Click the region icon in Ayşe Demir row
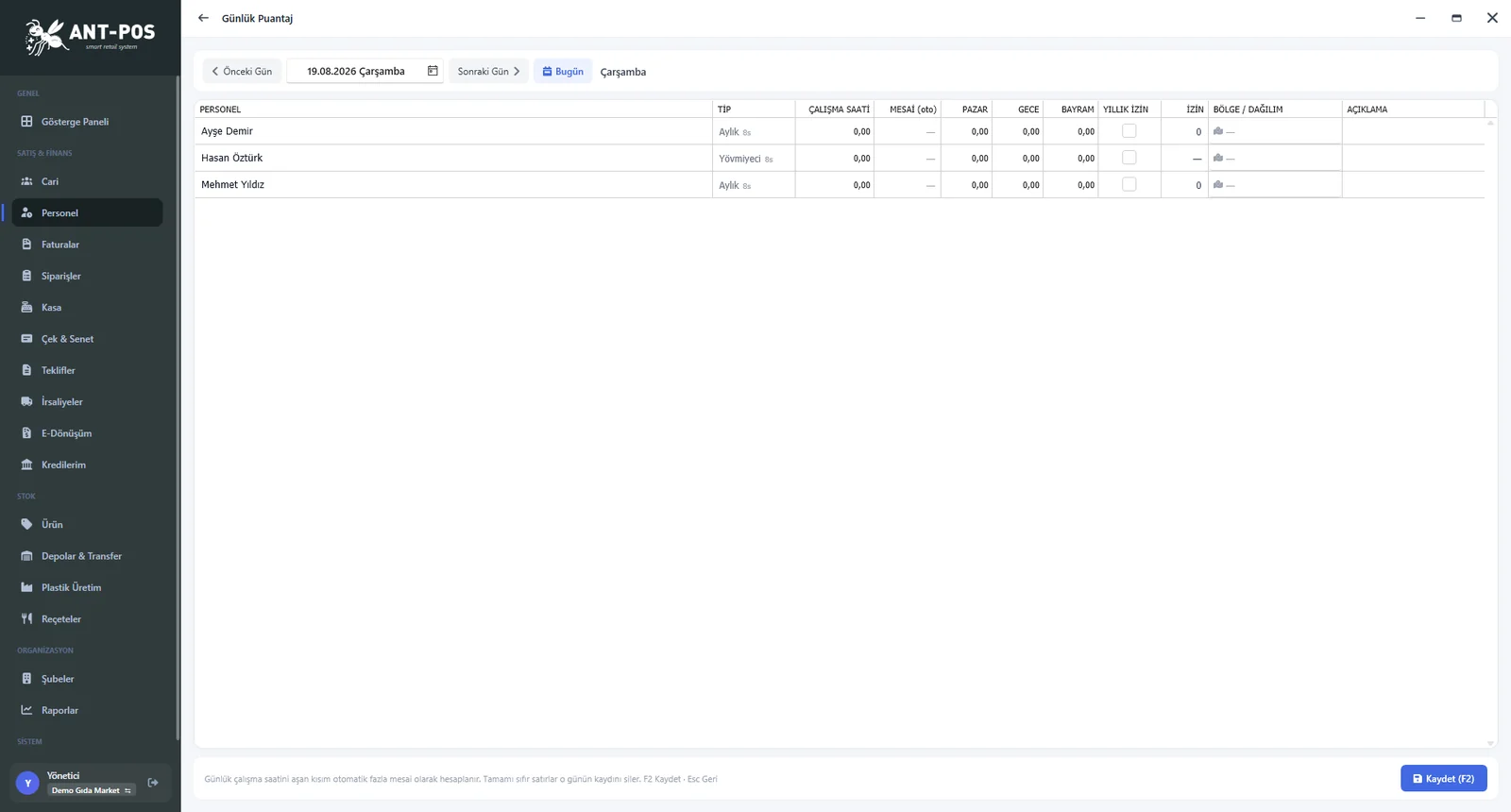1511x812 pixels. click(x=1218, y=131)
